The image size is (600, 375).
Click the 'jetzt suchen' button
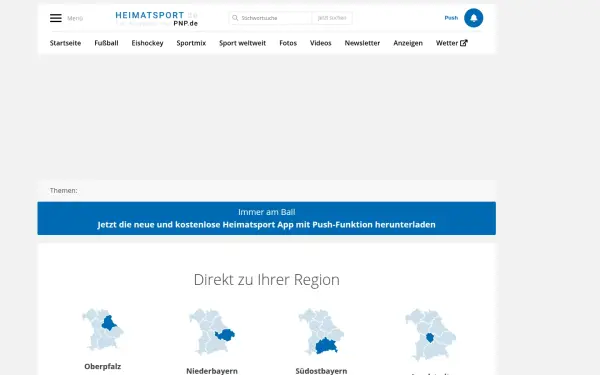pyautogui.click(x=332, y=18)
